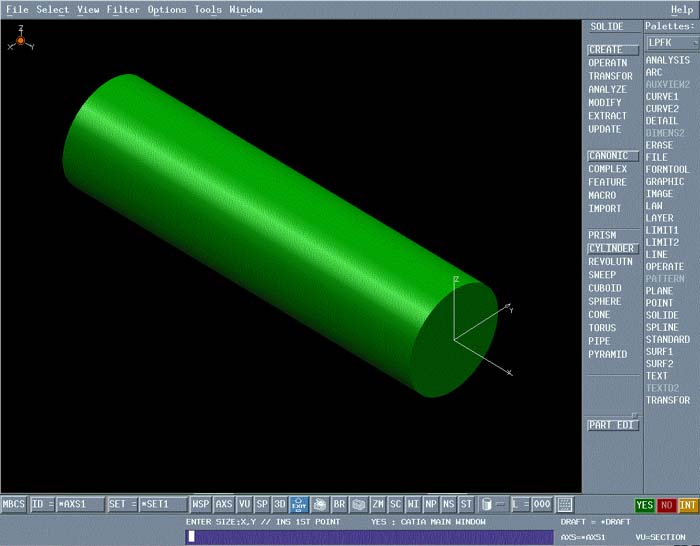Image resolution: width=700 pixels, height=546 pixels.
Task: Open the Filter menu
Action: pos(123,10)
